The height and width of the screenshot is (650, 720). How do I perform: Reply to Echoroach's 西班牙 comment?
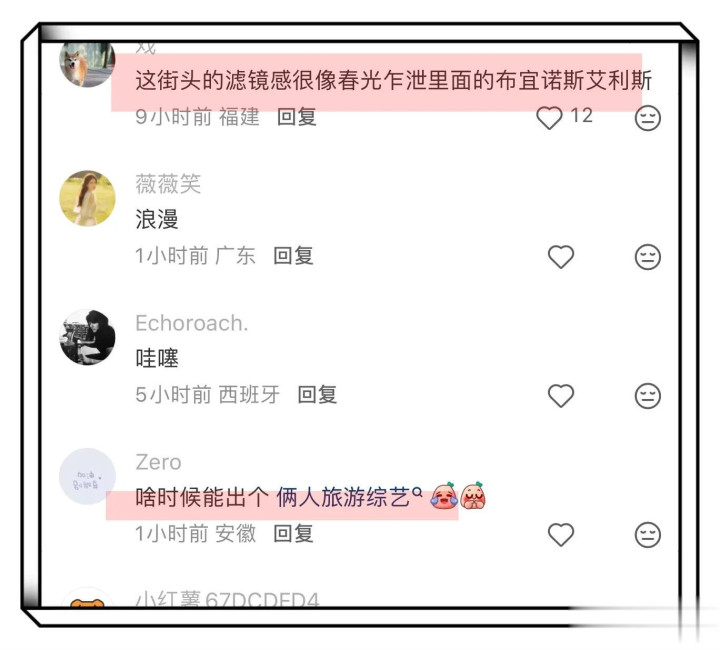317,395
